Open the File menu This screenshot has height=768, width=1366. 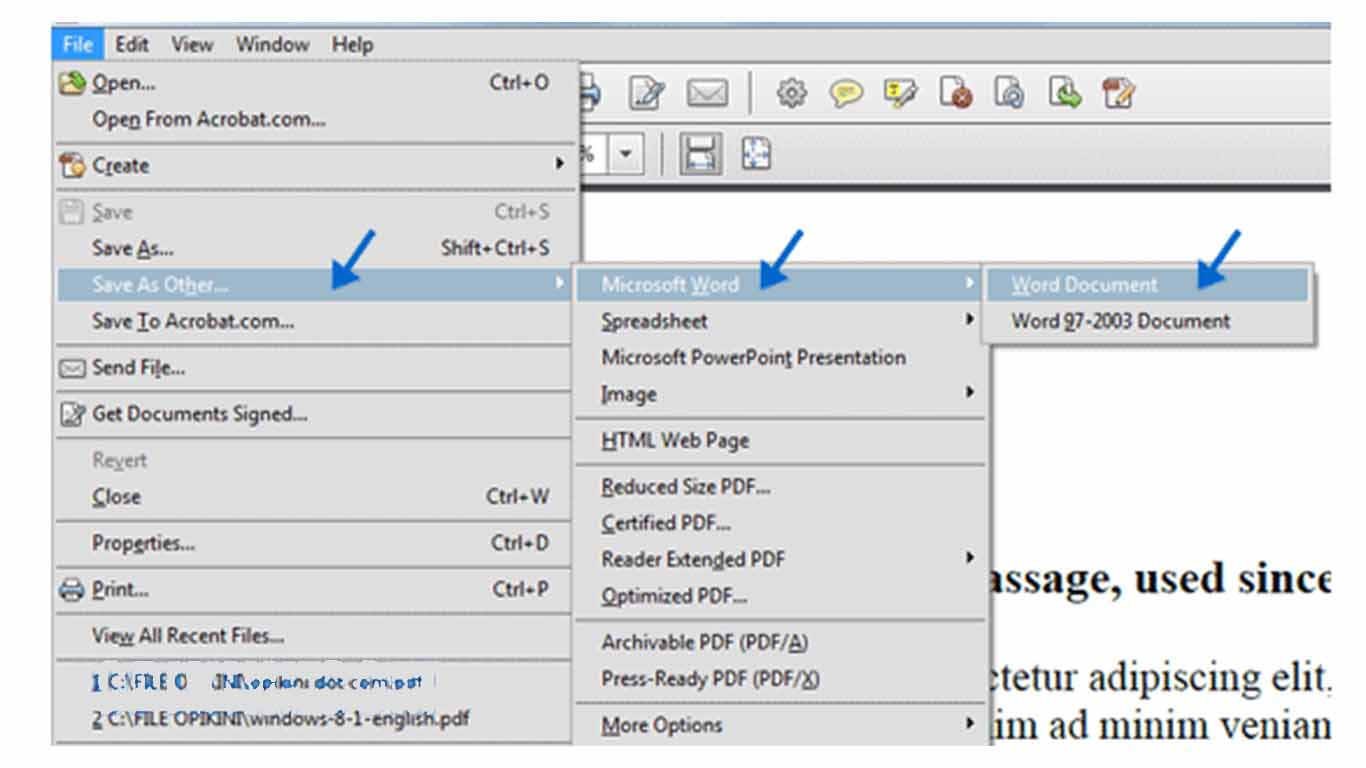click(x=78, y=44)
